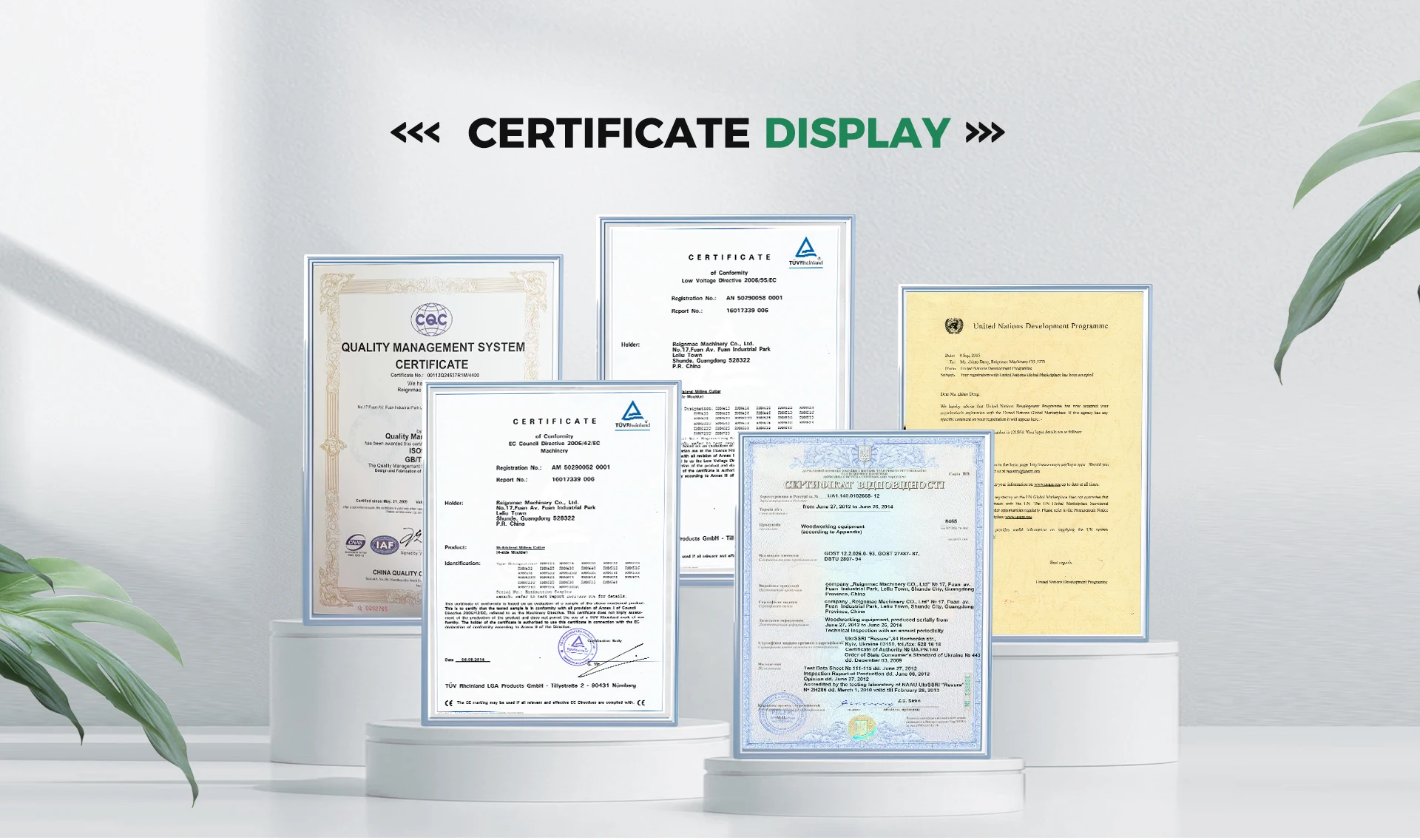Screen dimensions: 1420x840
Task: Click the Ukrainian trident emblem on blue certificate
Action: click(x=864, y=453)
